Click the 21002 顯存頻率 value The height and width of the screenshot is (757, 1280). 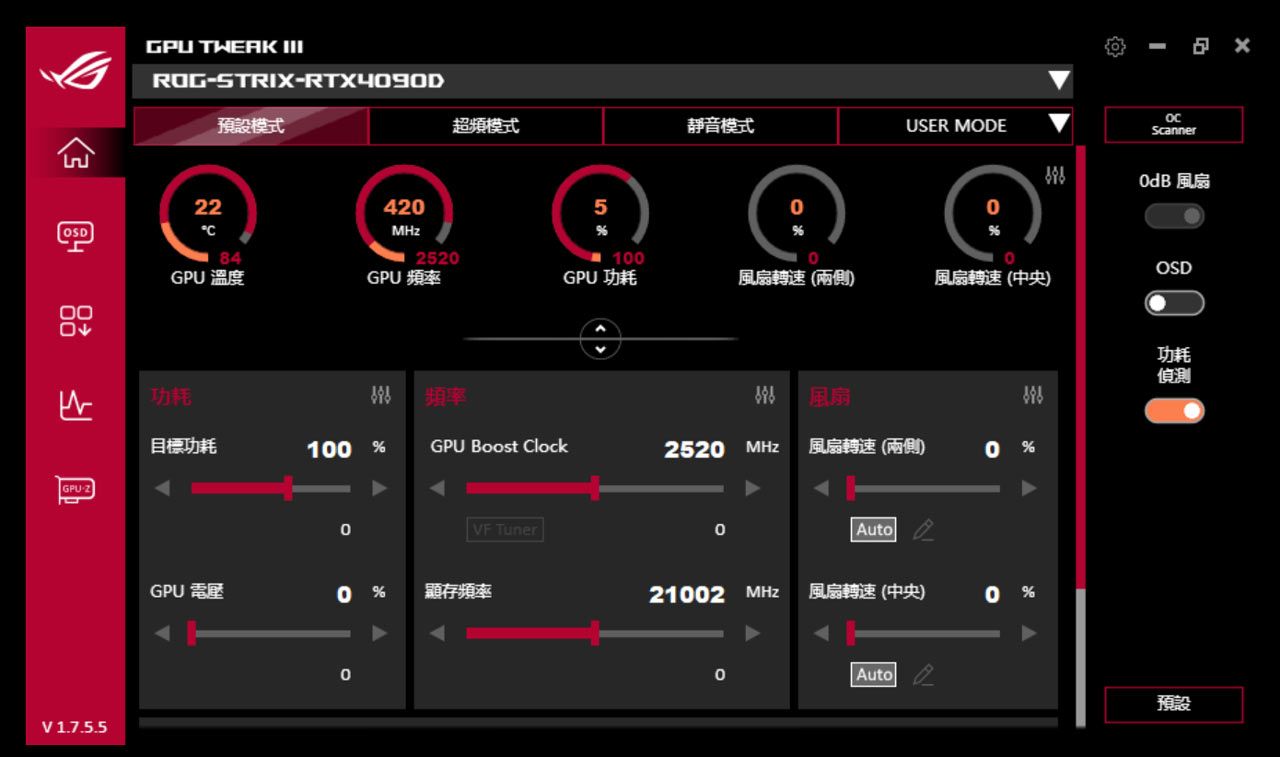coord(687,595)
